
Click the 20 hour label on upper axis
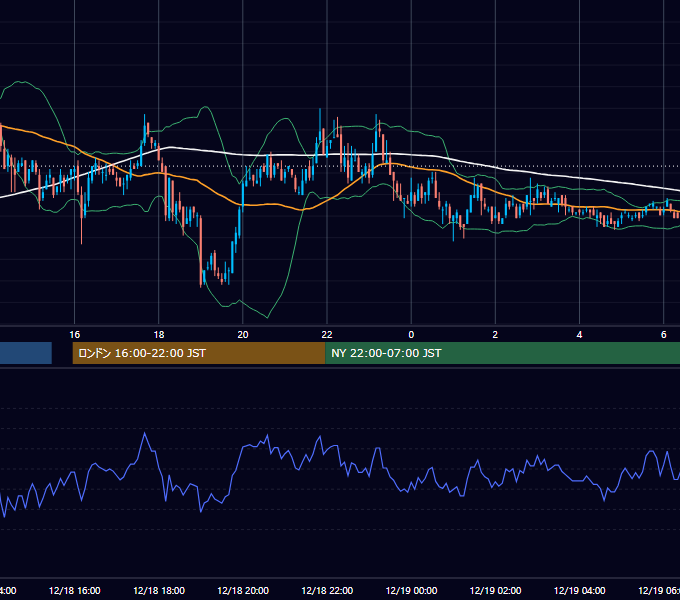pyautogui.click(x=243, y=334)
